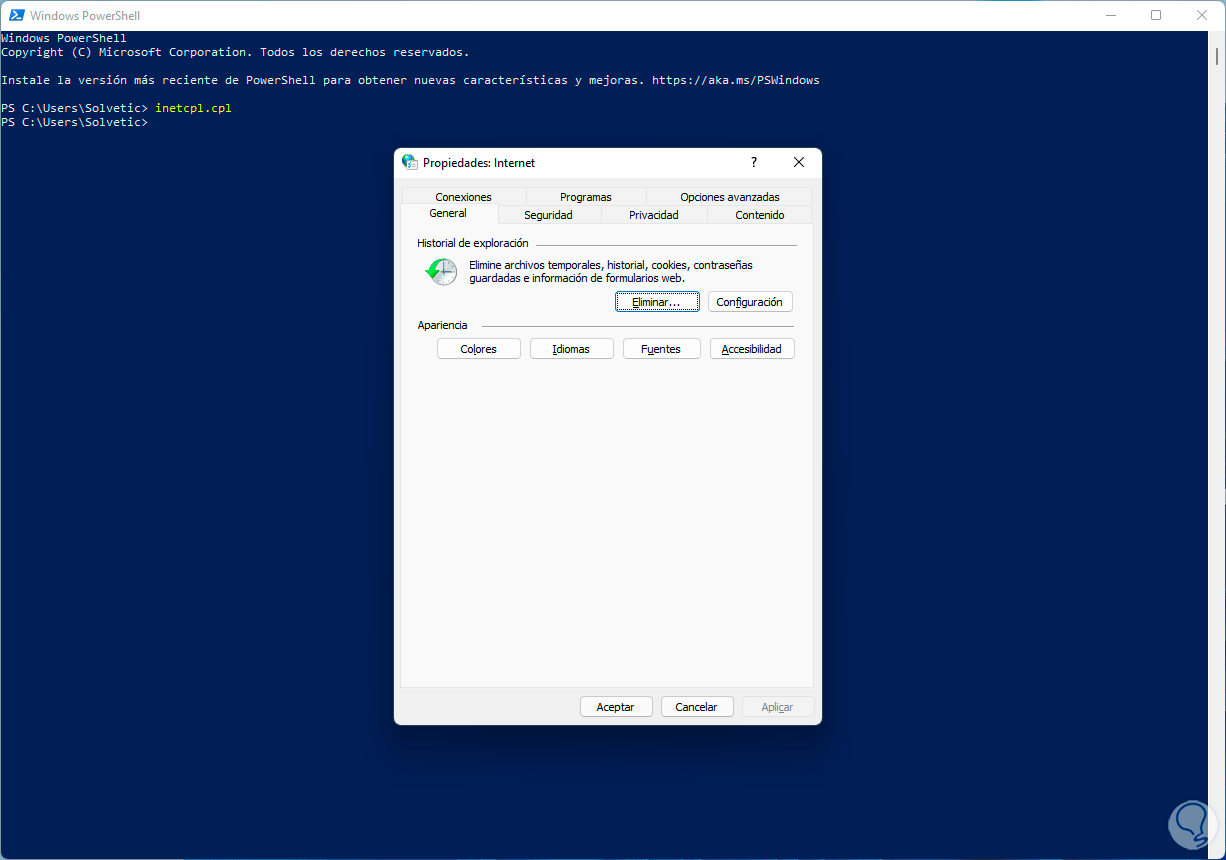This screenshot has height=860, width=1226.
Task: Click Cancelar in Internet properties dialog
Action: point(697,707)
